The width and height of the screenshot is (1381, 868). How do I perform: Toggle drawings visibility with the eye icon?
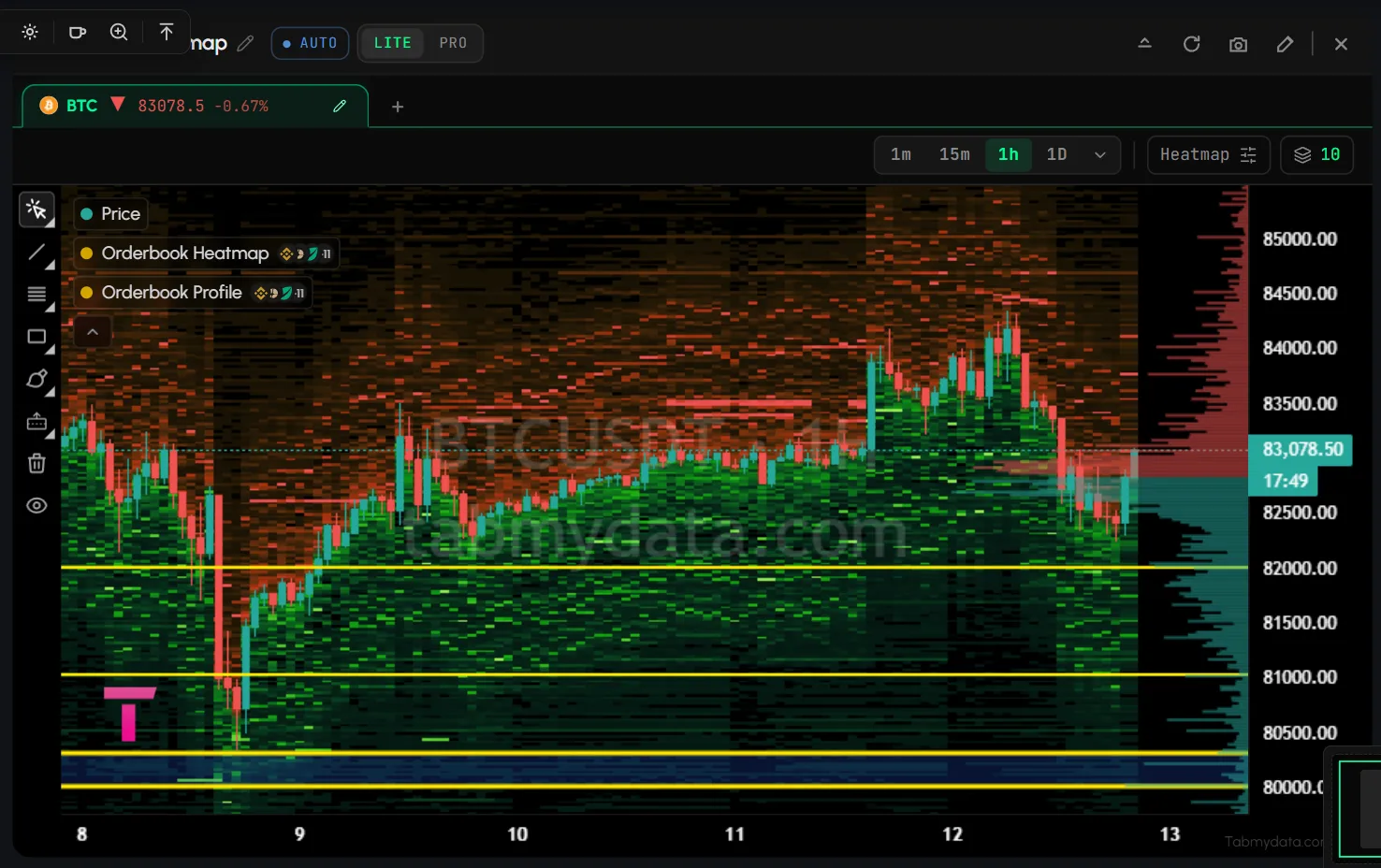pos(36,506)
